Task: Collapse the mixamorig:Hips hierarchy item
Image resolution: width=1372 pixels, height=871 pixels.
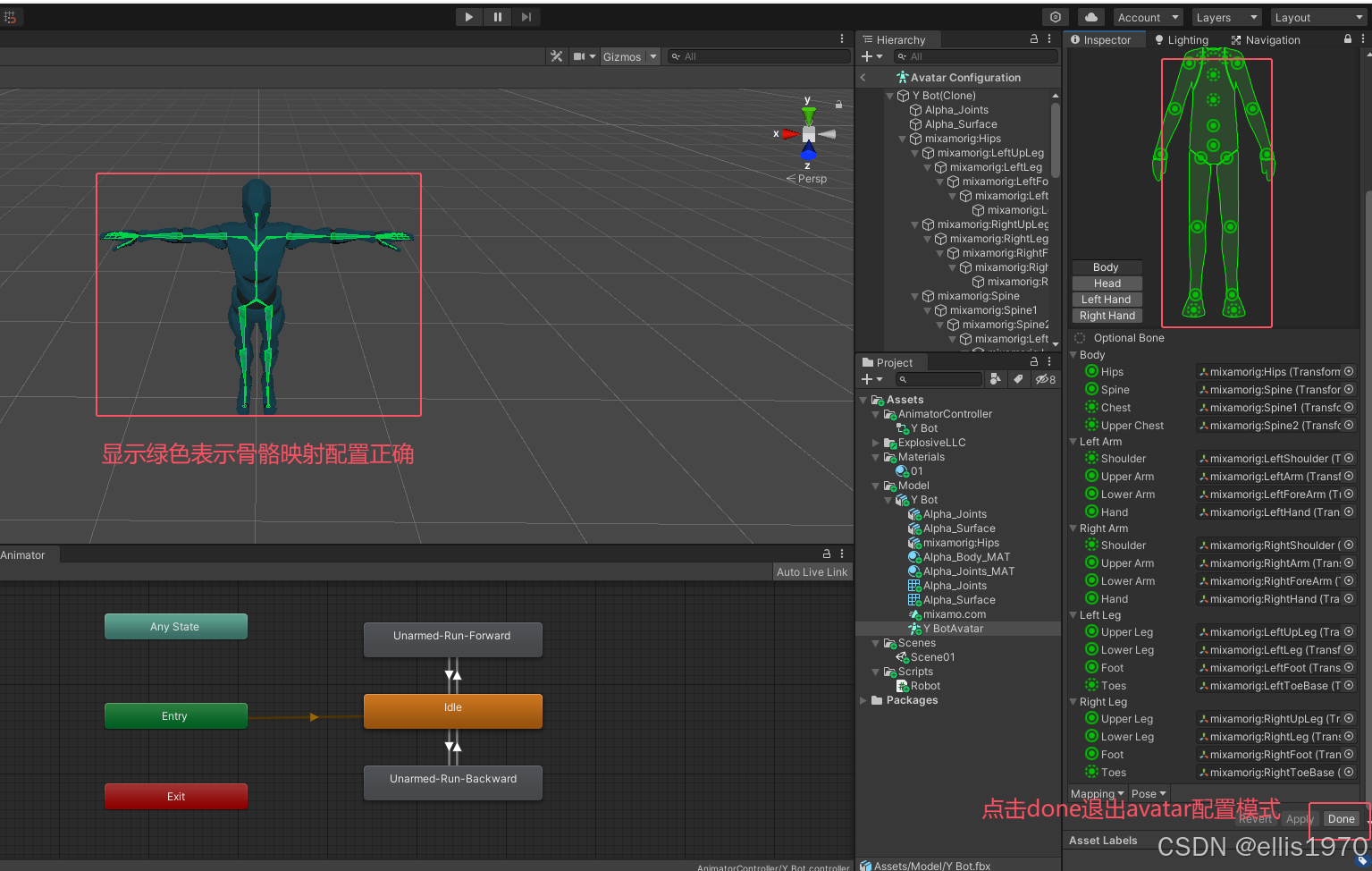Action: 901,139
